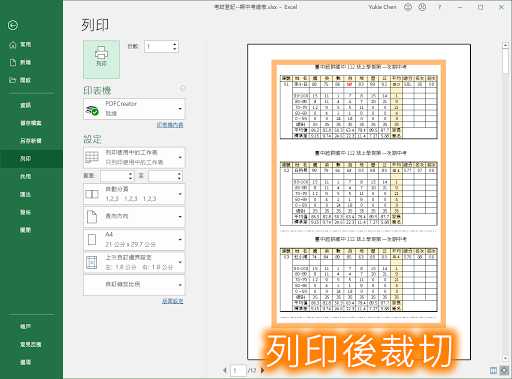Click the help question mark icon

(439, 7)
